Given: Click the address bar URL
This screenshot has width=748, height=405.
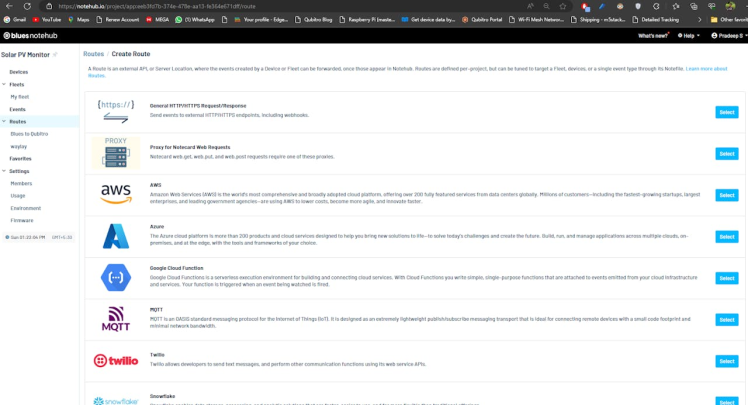Looking at the screenshot, I should (x=157, y=6).
